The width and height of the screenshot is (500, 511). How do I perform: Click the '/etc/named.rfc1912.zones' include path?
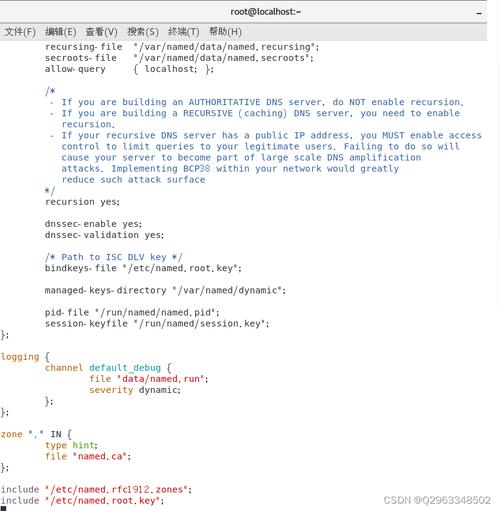[x=117, y=490]
